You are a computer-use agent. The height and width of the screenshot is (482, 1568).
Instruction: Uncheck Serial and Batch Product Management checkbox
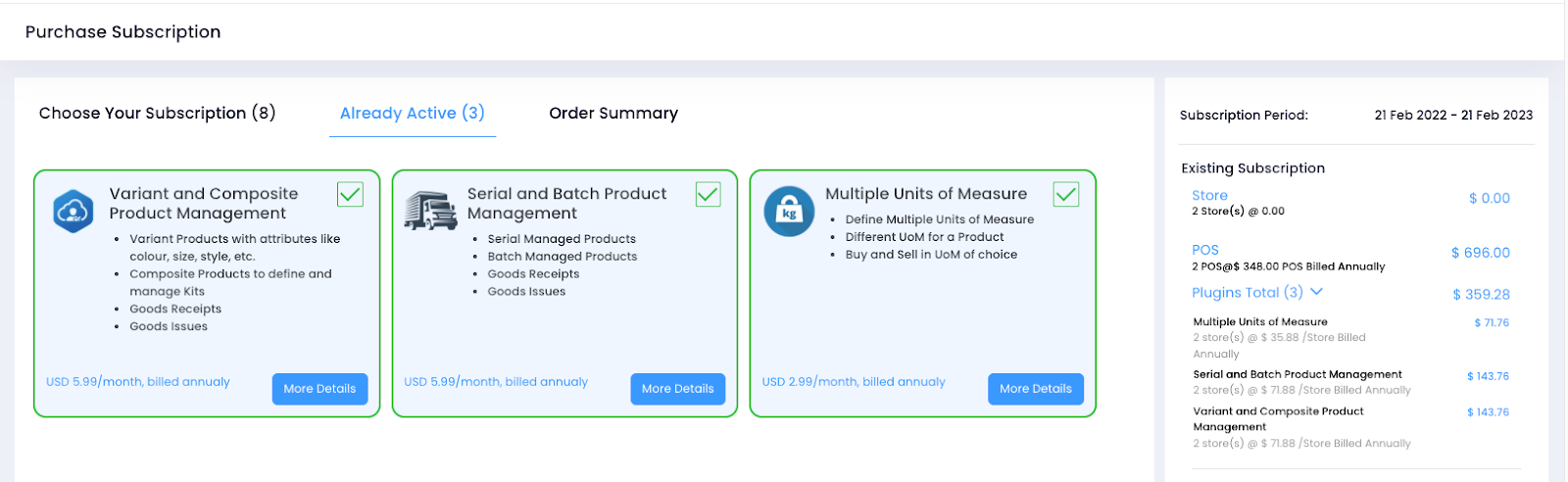pos(708,194)
